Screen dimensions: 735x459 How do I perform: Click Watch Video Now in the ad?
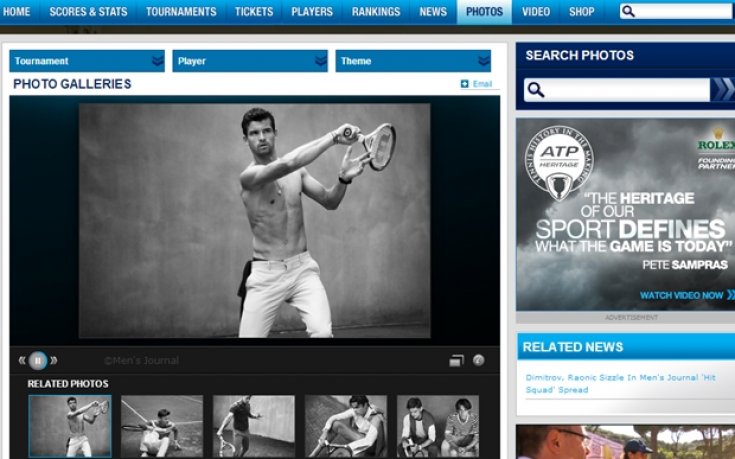[687, 295]
